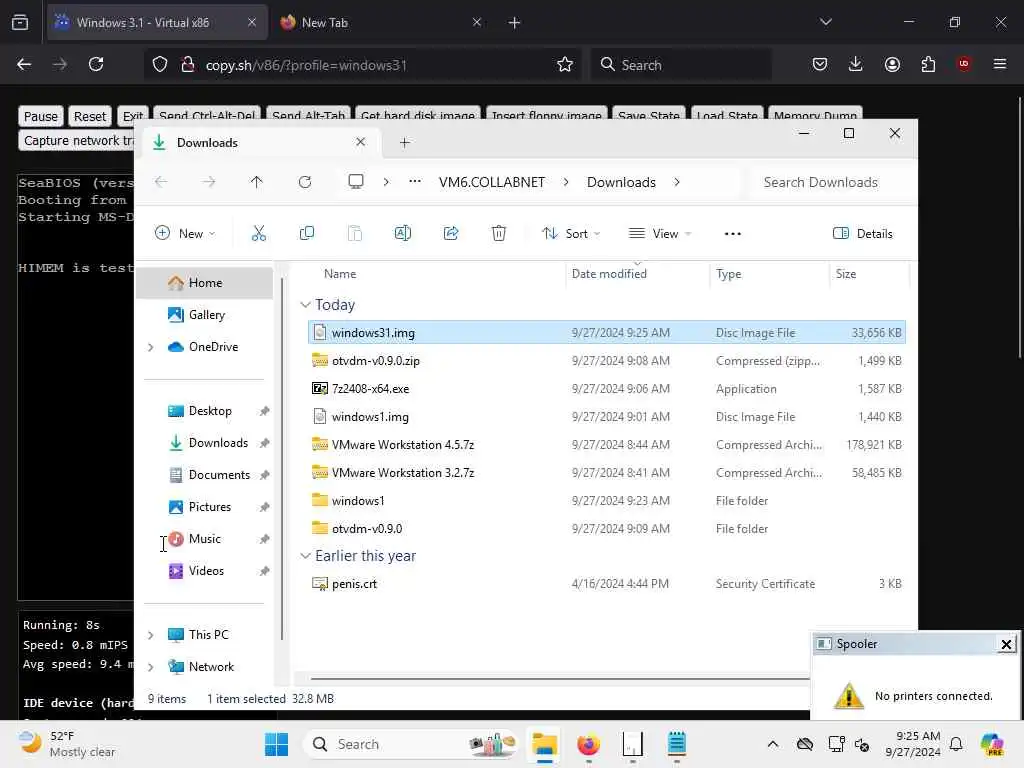Go up one folder with the Up arrow

click(x=257, y=182)
